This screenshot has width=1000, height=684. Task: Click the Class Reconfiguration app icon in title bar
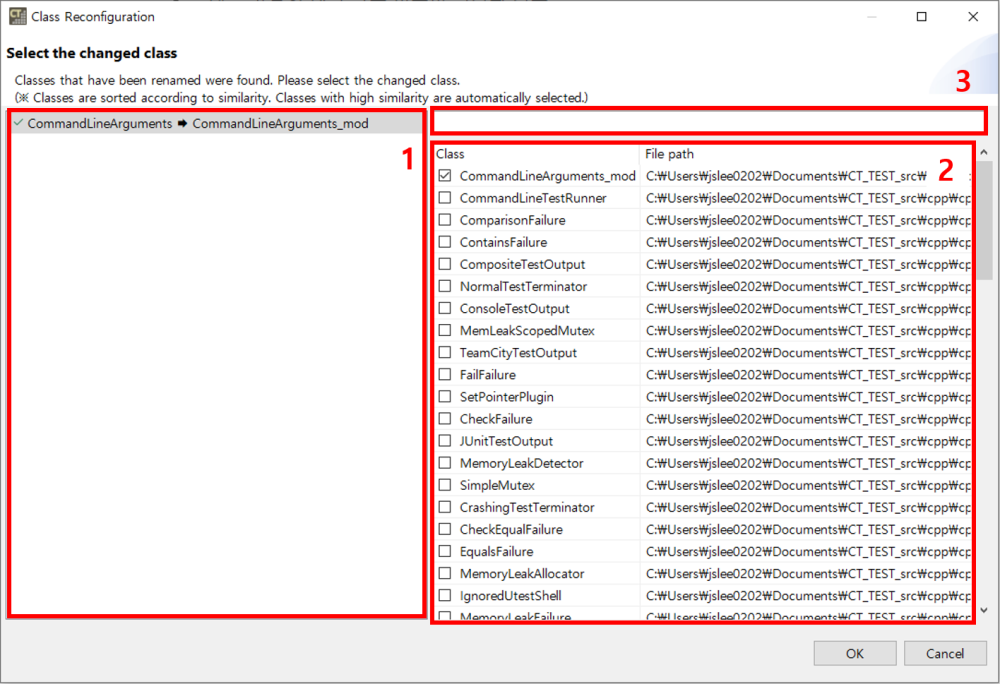click(17, 16)
